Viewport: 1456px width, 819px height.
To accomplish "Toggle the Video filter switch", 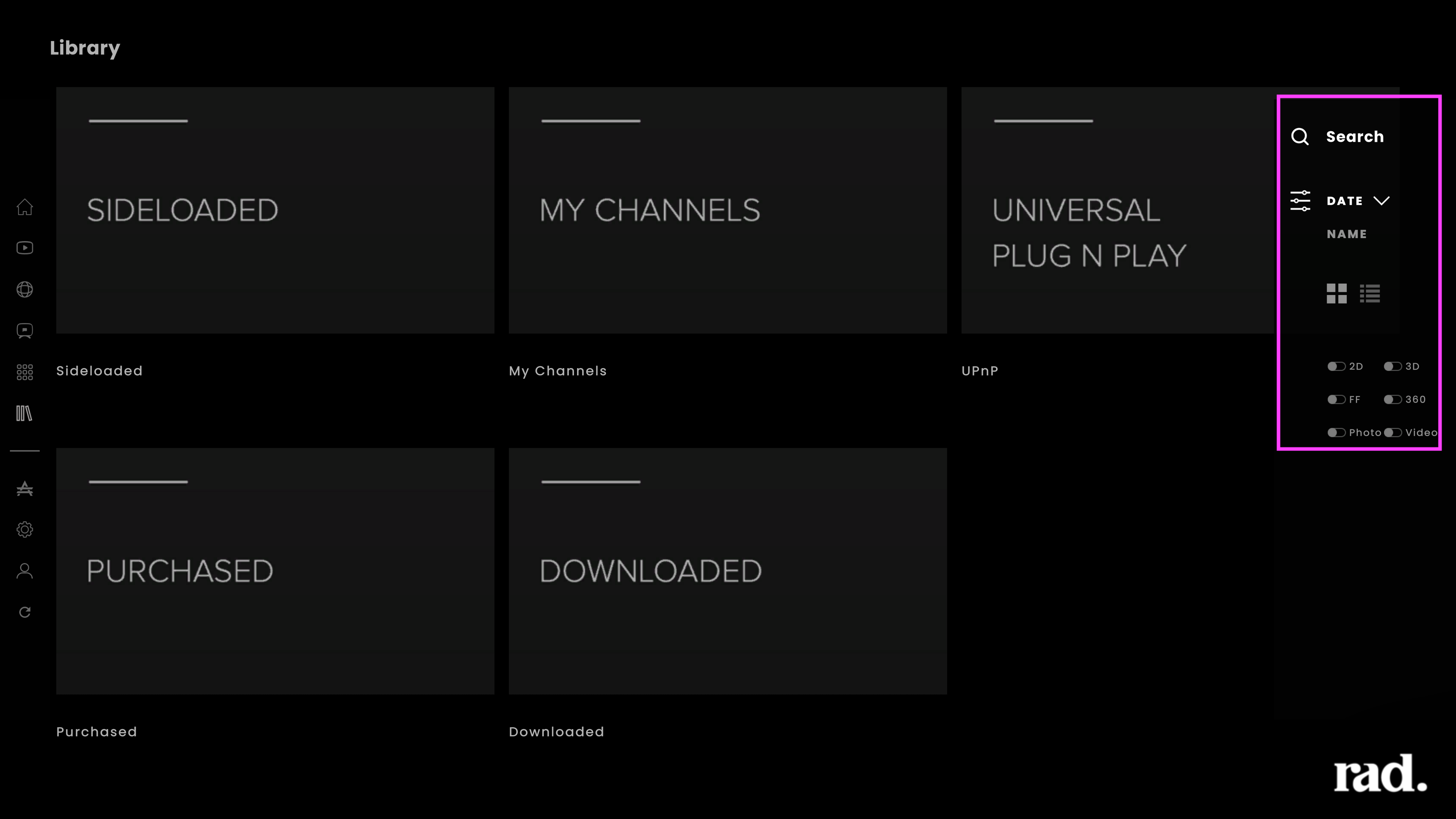I will 1393,433.
